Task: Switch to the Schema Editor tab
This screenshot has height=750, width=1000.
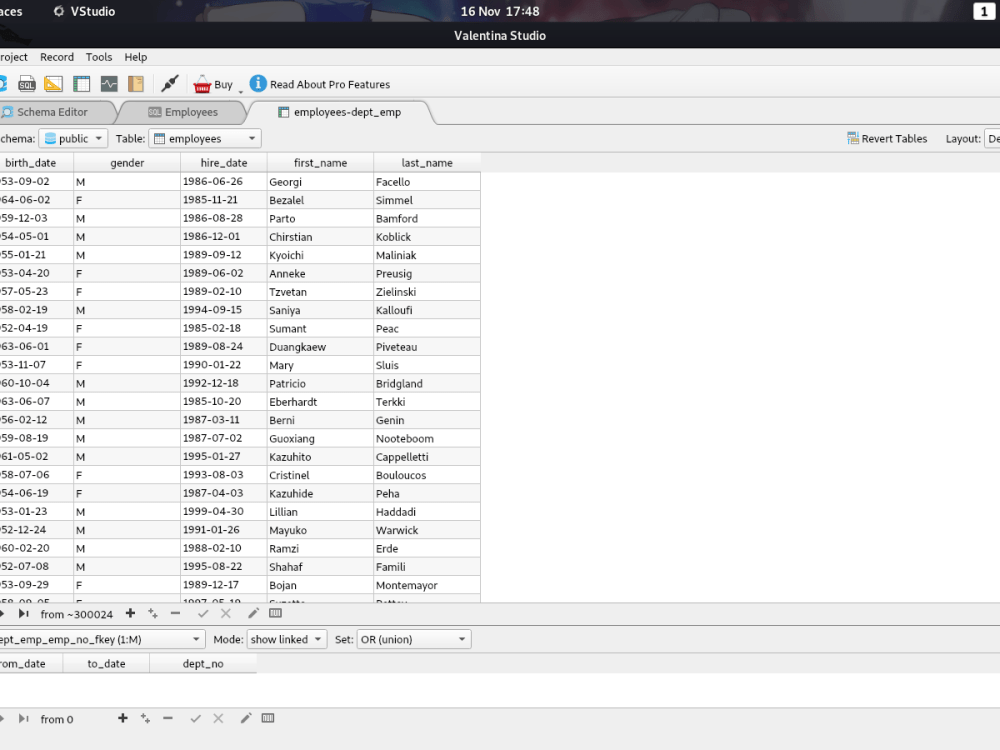Action: pos(52,112)
